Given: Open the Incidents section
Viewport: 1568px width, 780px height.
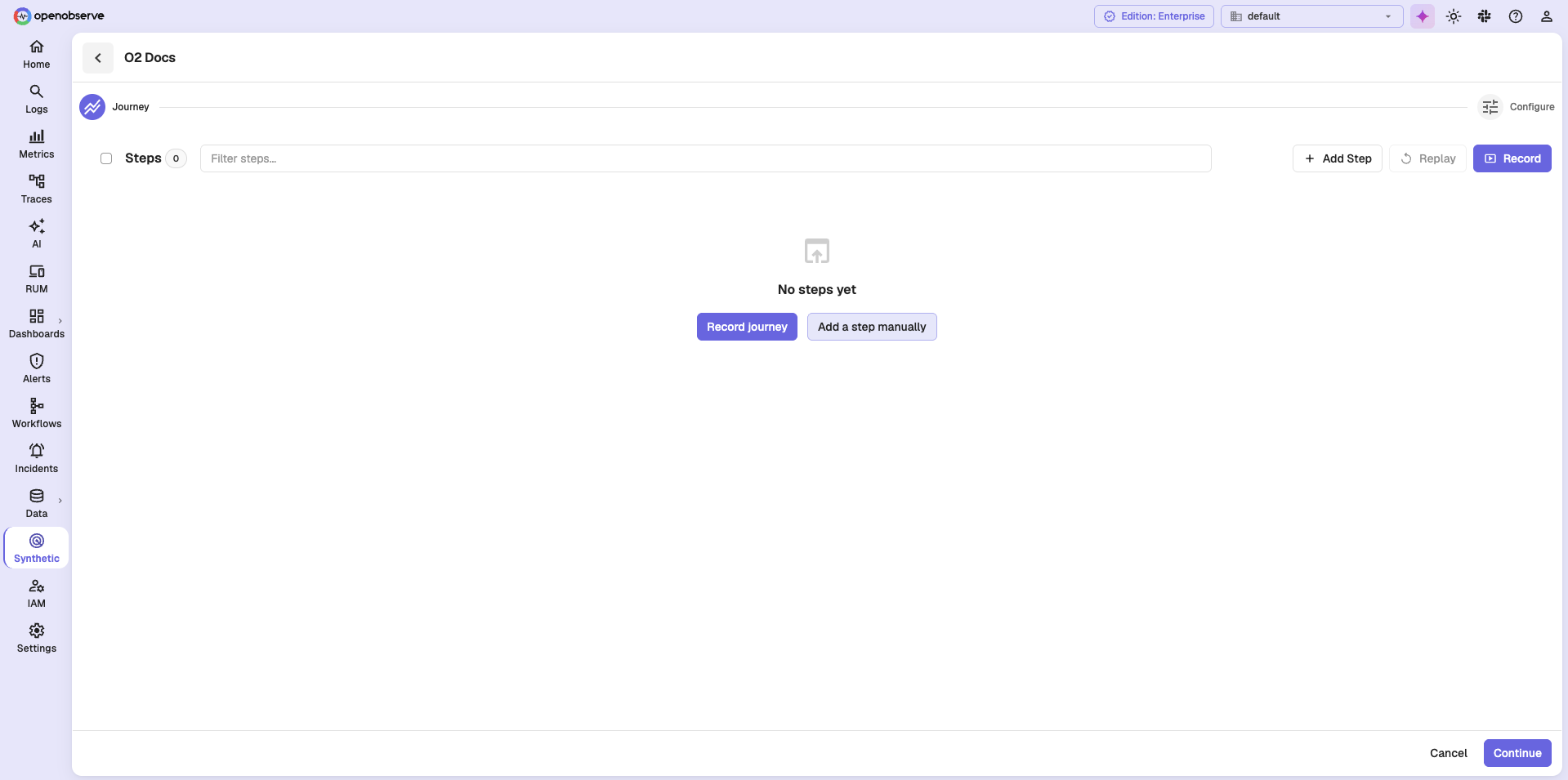Looking at the screenshot, I should [x=36, y=459].
